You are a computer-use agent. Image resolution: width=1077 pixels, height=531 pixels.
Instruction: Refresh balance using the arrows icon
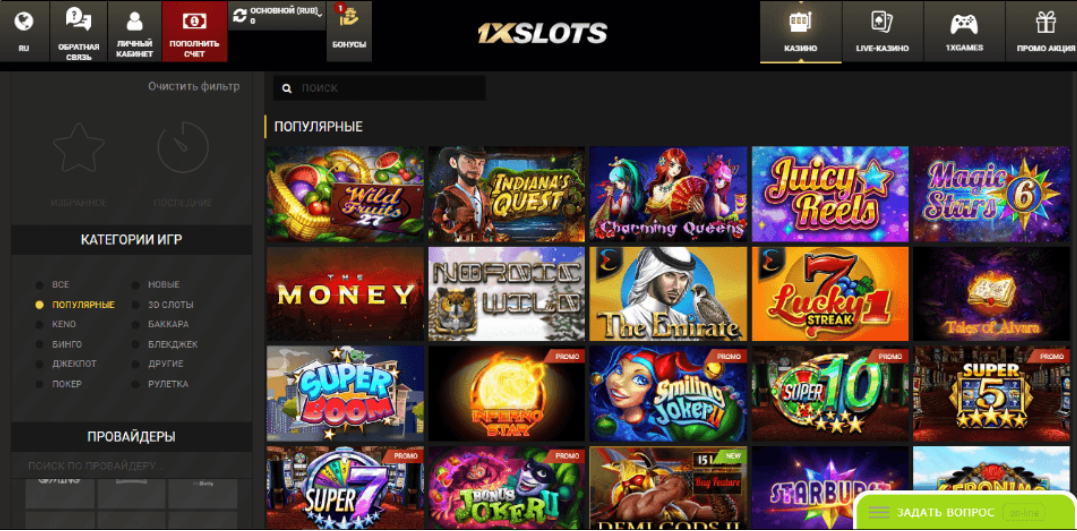[240, 14]
